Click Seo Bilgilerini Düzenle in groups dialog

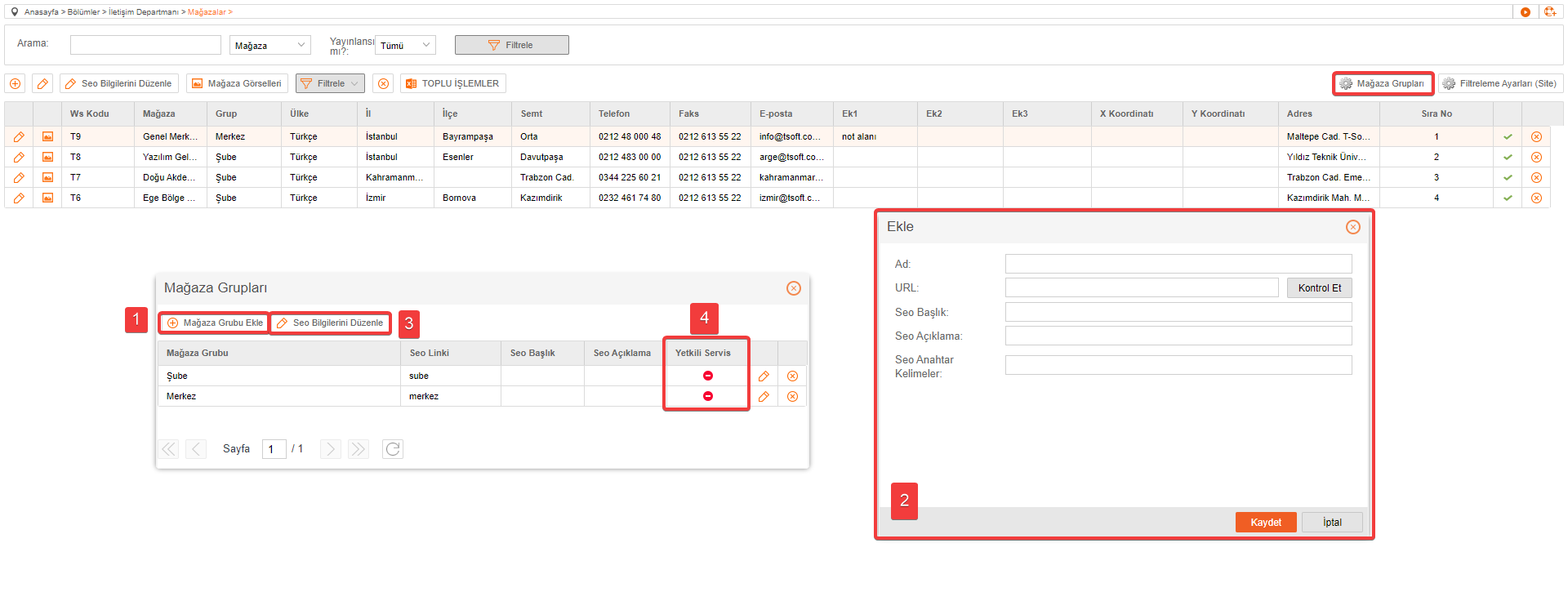pos(330,323)
